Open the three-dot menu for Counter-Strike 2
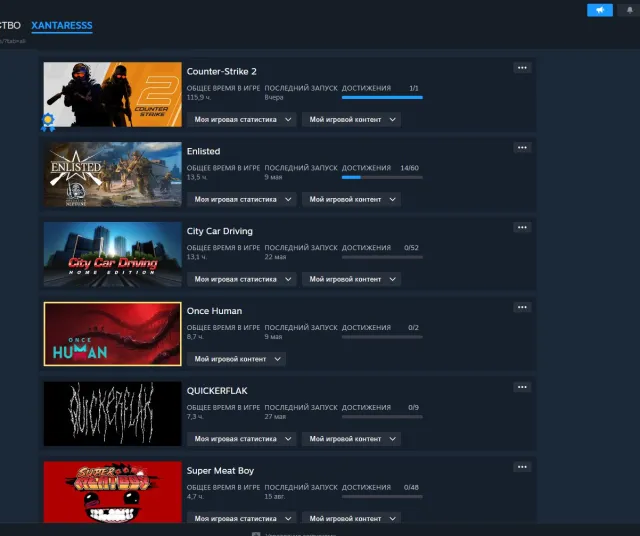Image resolution: width=640 pixels, height=536 pixels. click(x=522, y=68)
